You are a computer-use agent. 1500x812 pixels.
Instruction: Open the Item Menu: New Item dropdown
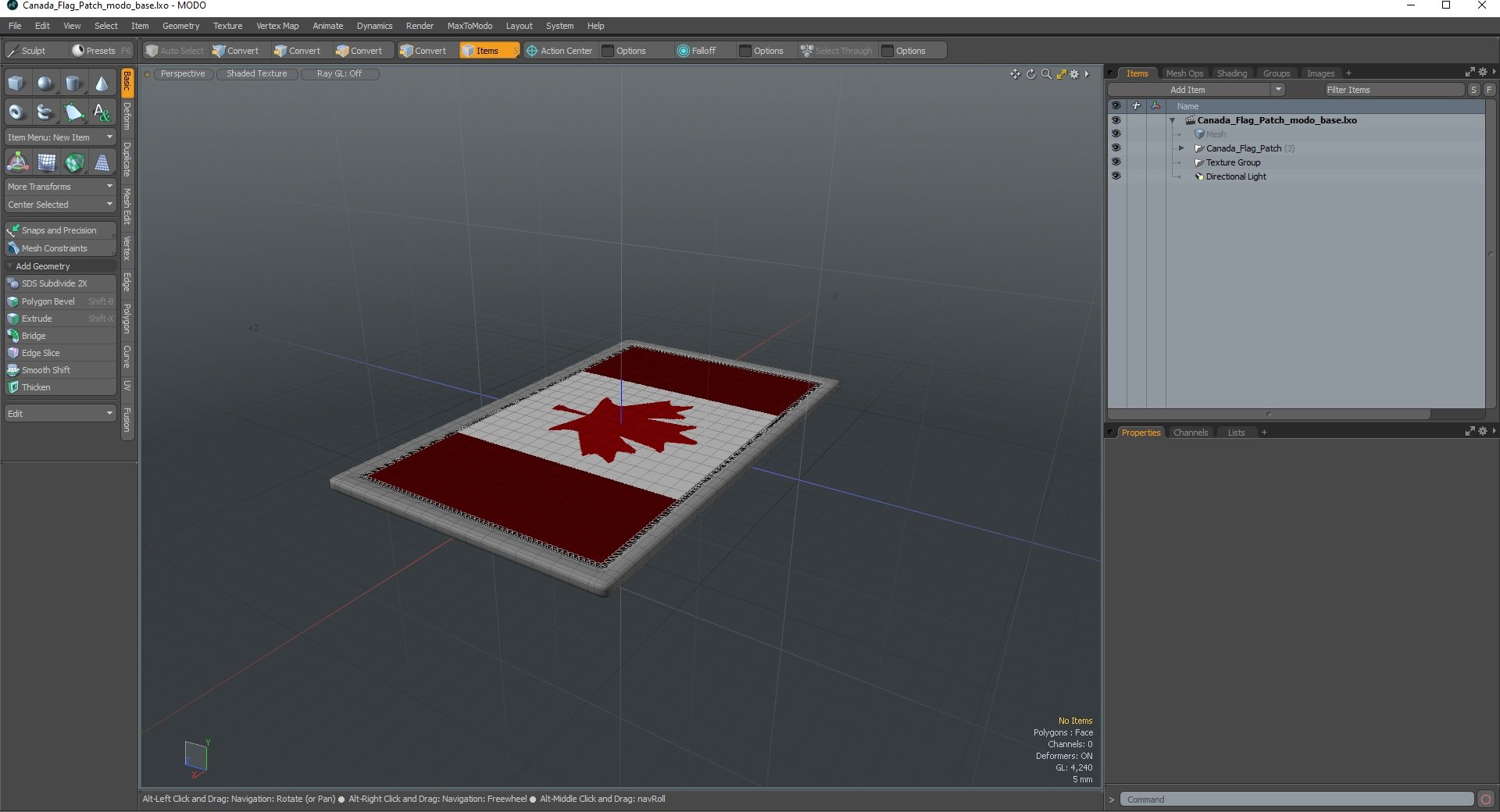tap(60, 137)
